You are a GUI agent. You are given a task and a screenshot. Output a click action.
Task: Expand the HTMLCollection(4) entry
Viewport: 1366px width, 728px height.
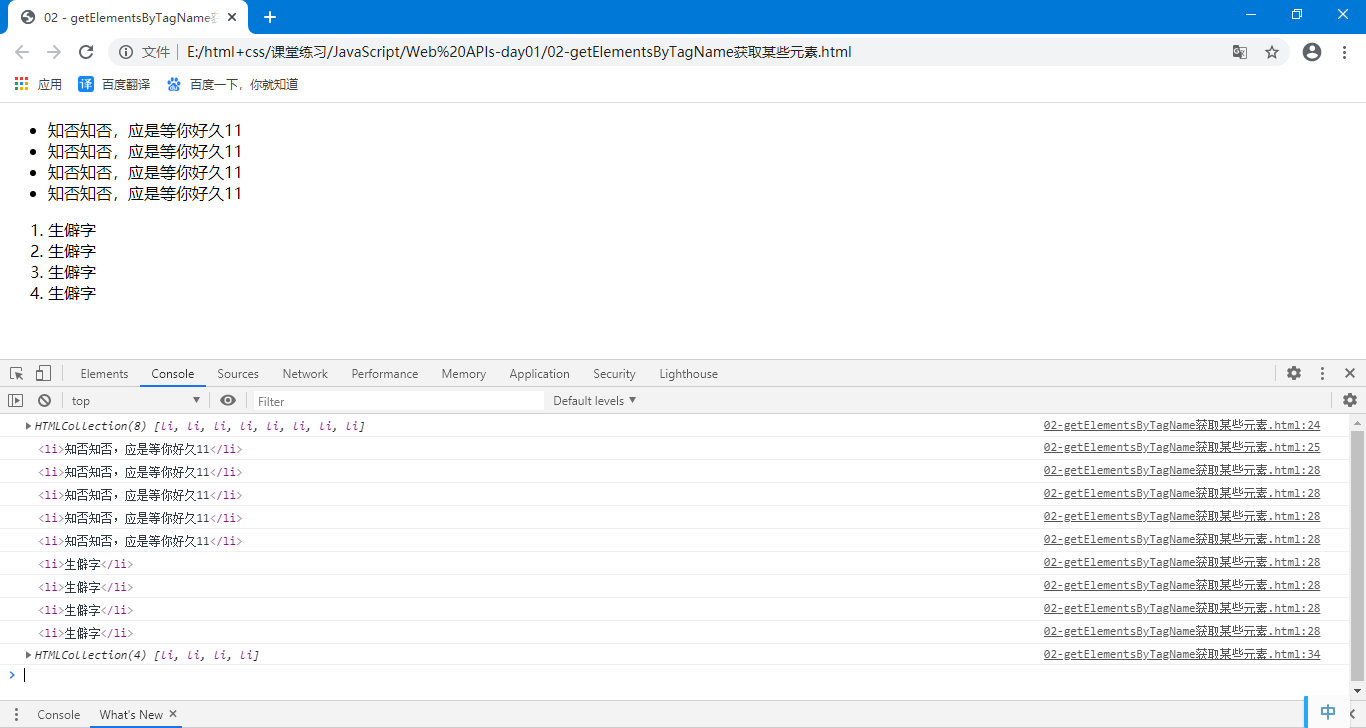[x=29, y=655]
